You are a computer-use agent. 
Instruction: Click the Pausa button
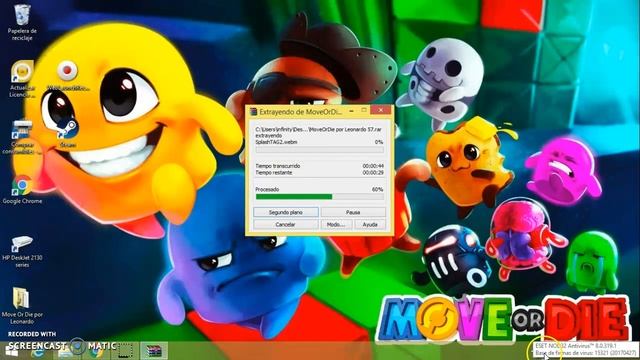tap(353, 212)
